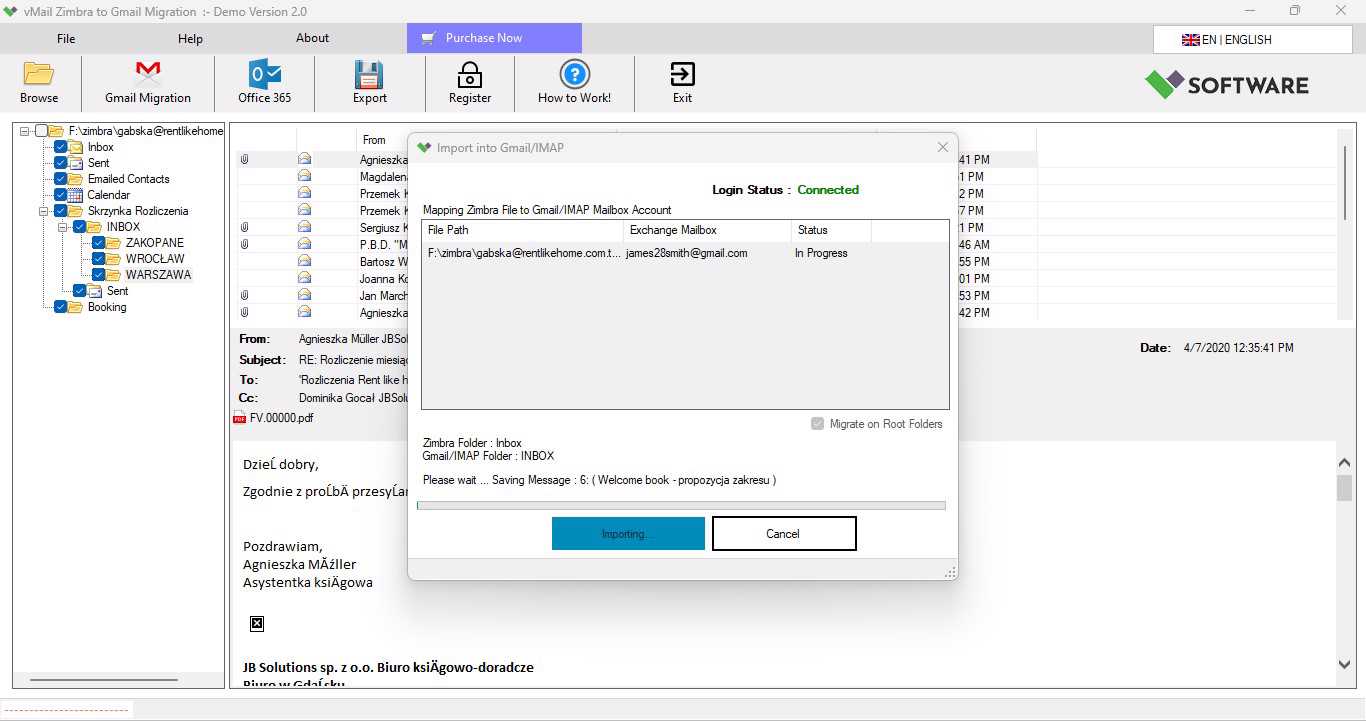Click the Browse folder icon
The height and width of the screenshot is (721, 1366).
(x=39, y=74)
